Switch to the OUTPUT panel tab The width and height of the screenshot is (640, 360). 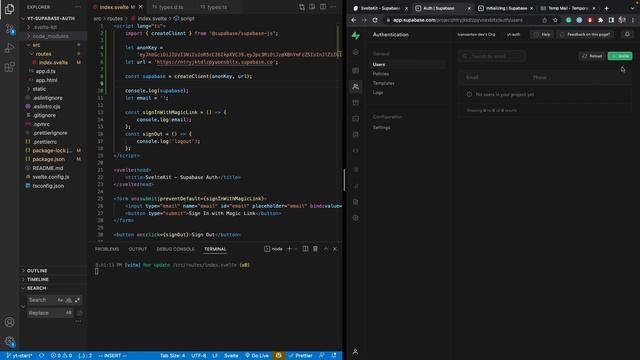(138, 249)
